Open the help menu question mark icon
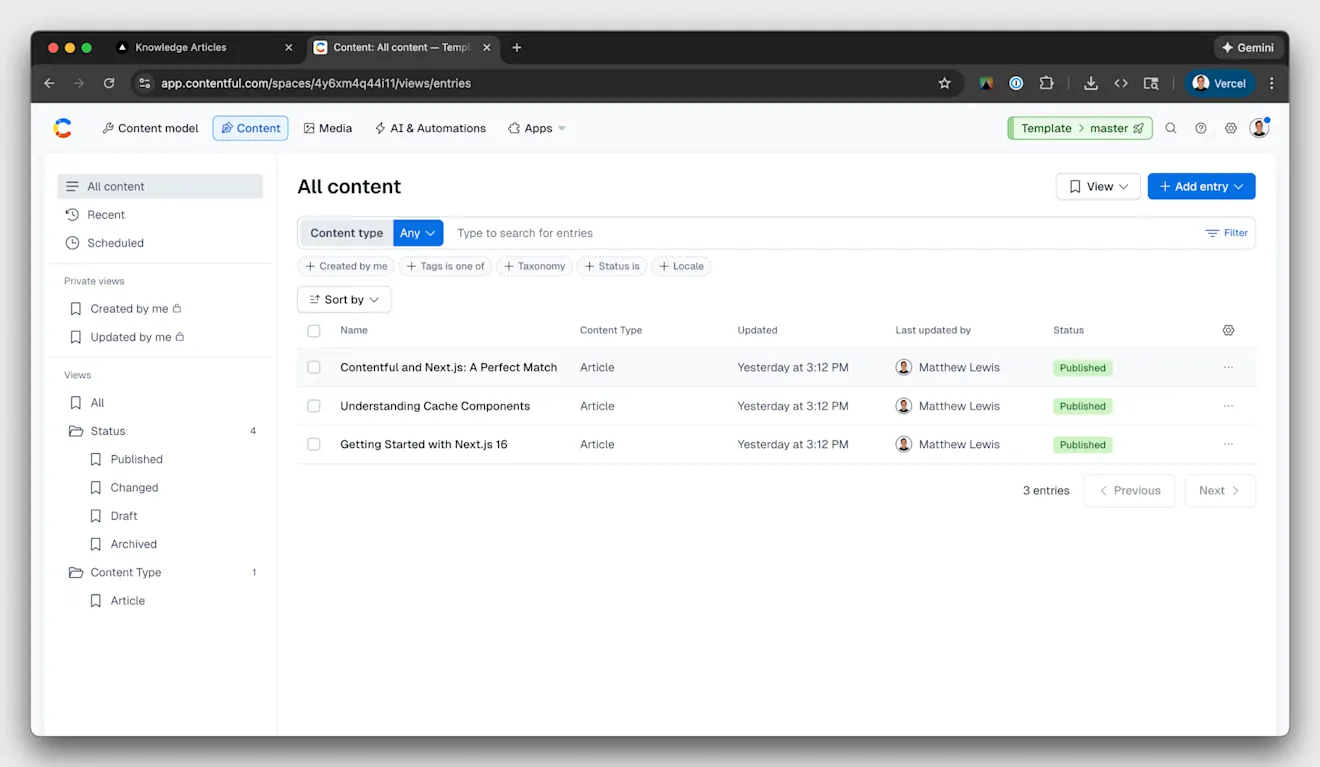The height and width of the screenshot is (767, 1320). pos(1200,128)
